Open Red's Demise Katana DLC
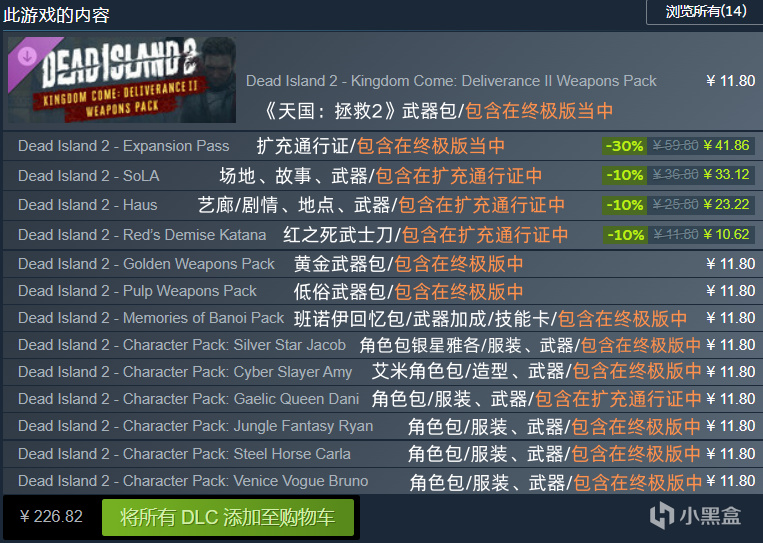The height and width of the screenshot is (543, 763). pos(142,235)
